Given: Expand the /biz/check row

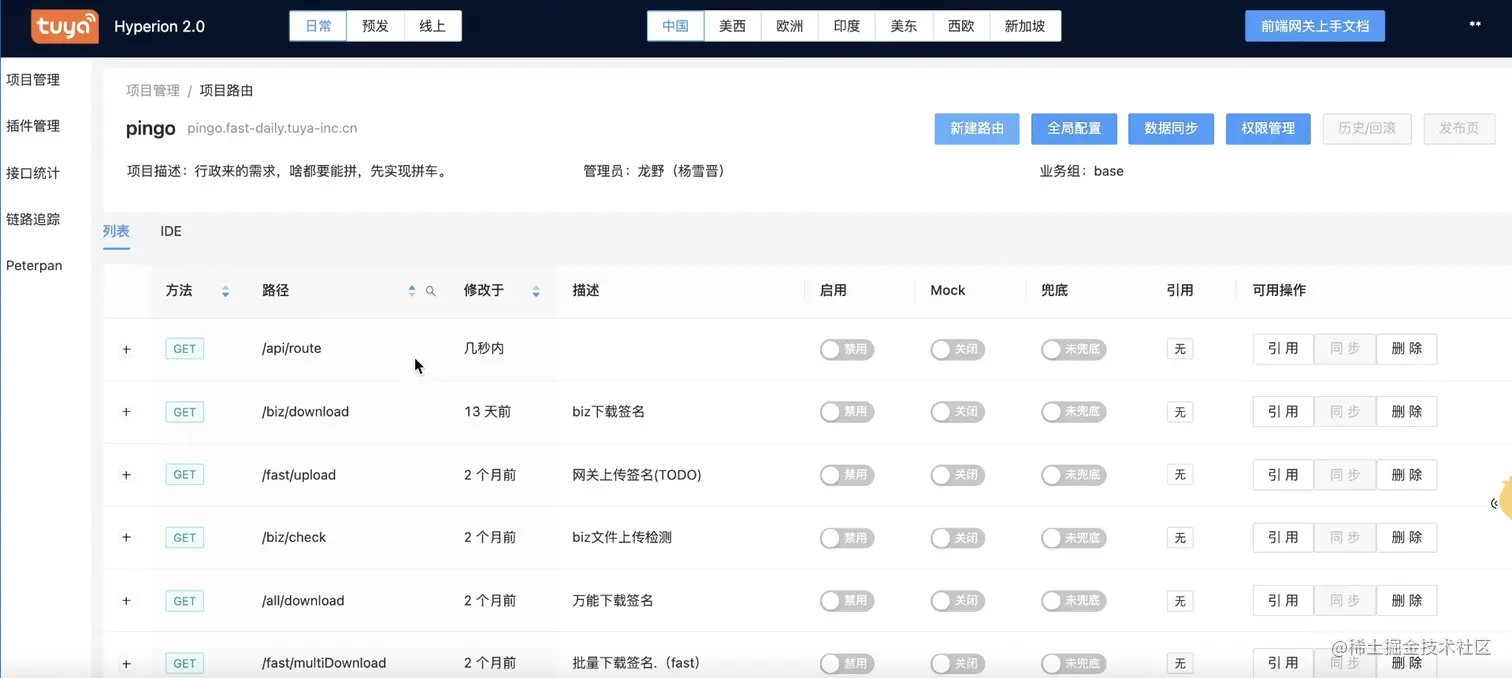Looking at the screenshot, I should coord(126,538).
